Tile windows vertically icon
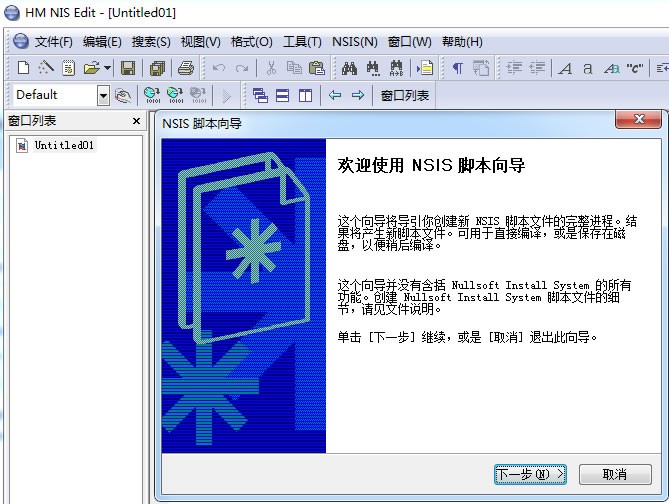 (x=305, y=95)
